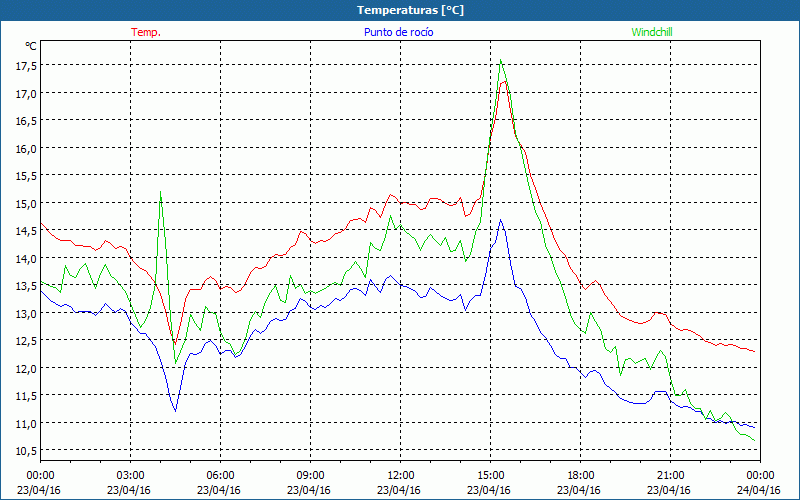Click the 06:00 time axis label
This screenshot has height=500, width=800.
[220, 475]
